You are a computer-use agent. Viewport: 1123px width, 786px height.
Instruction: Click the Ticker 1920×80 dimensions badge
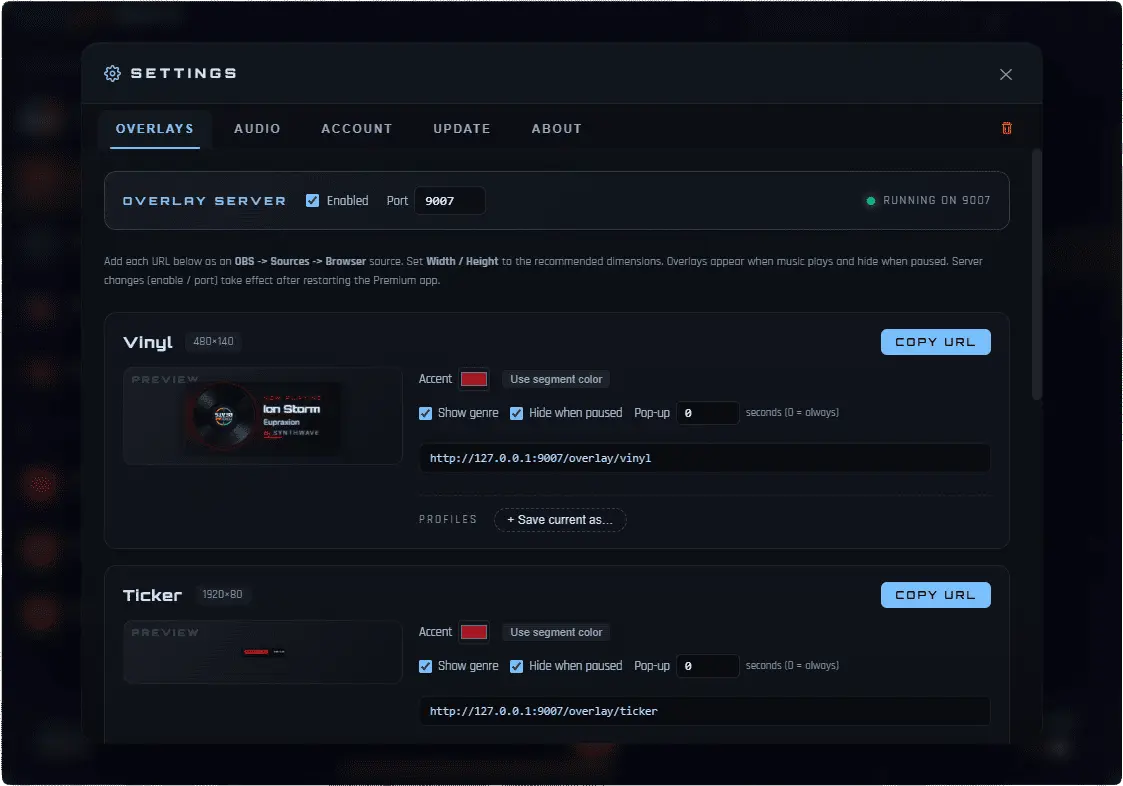pos(222,594)
